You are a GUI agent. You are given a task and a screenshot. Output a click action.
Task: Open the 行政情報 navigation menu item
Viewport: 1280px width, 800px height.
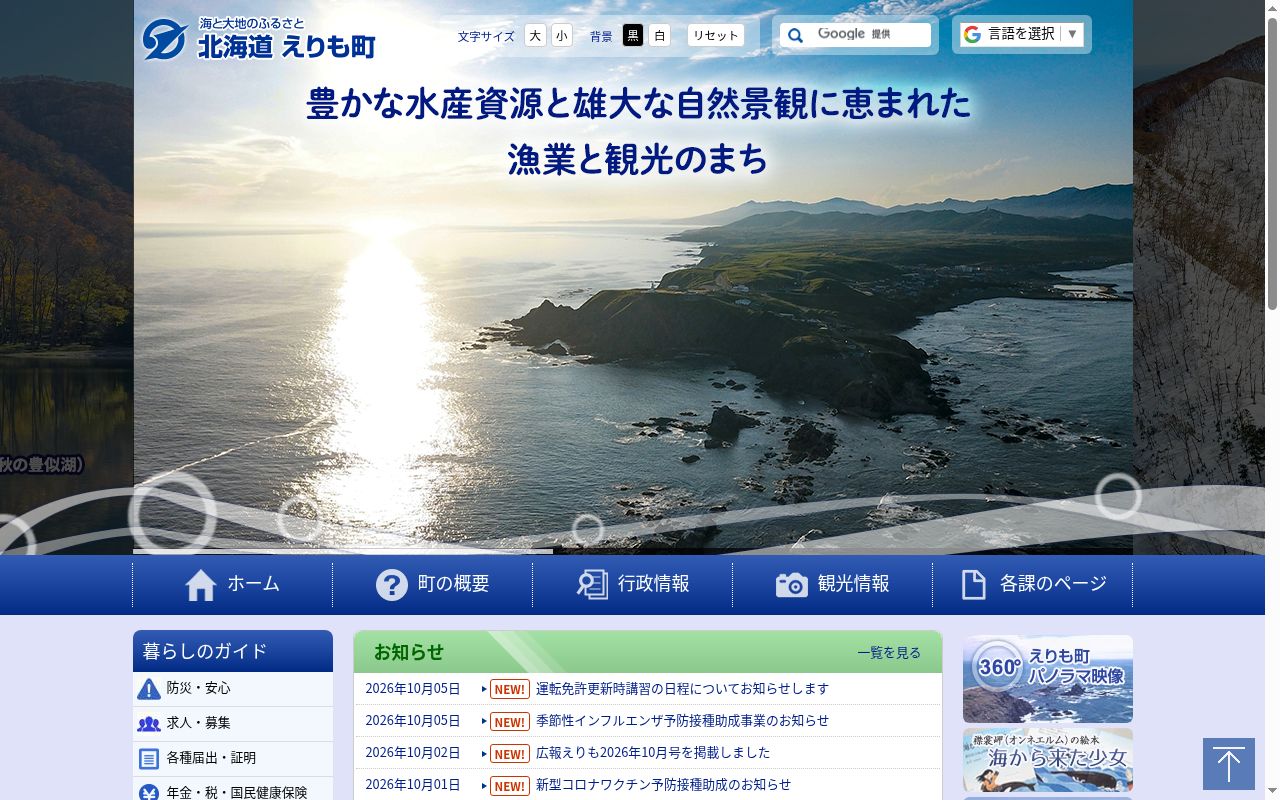coord(633,585)
